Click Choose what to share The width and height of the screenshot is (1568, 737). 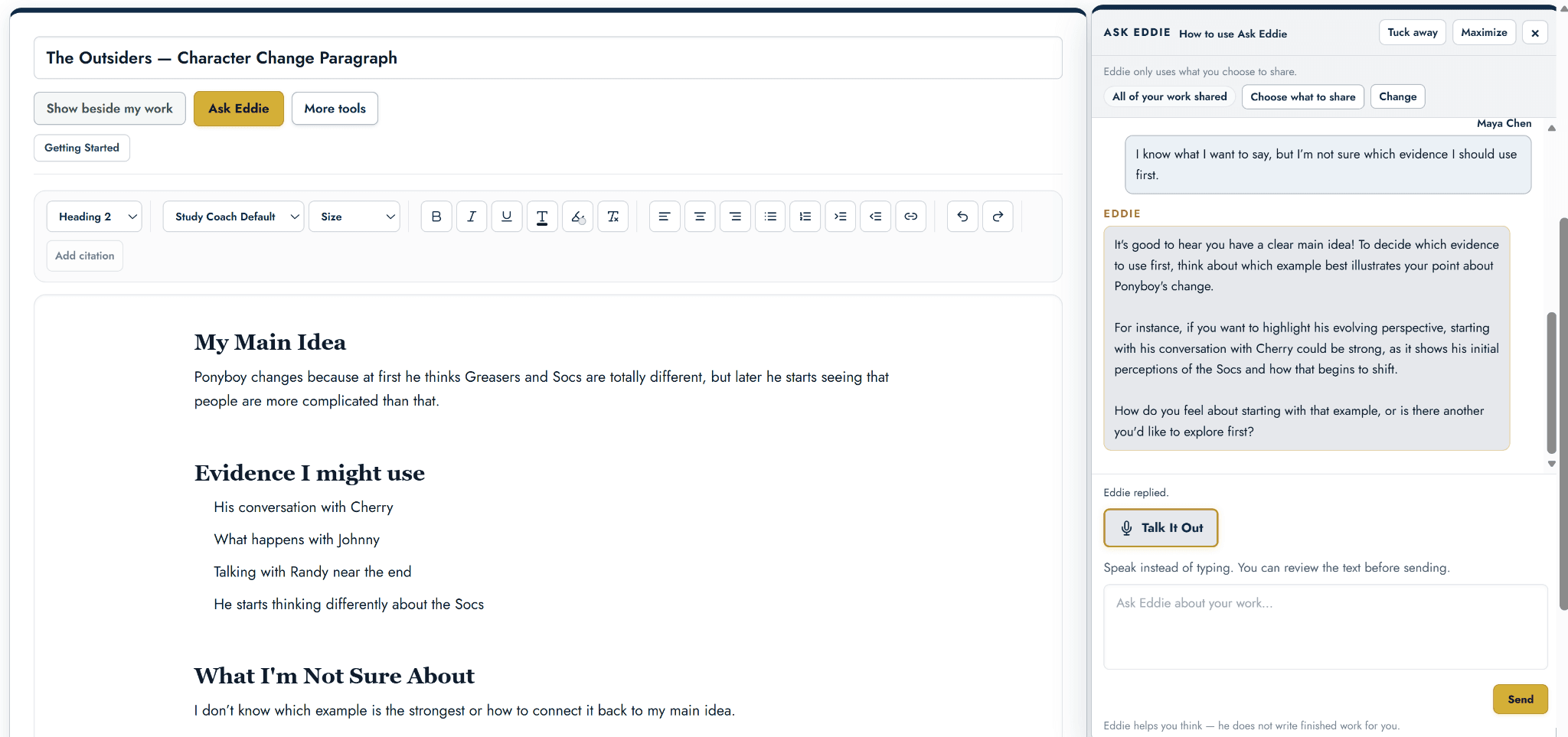click(x=1303, y=96)
